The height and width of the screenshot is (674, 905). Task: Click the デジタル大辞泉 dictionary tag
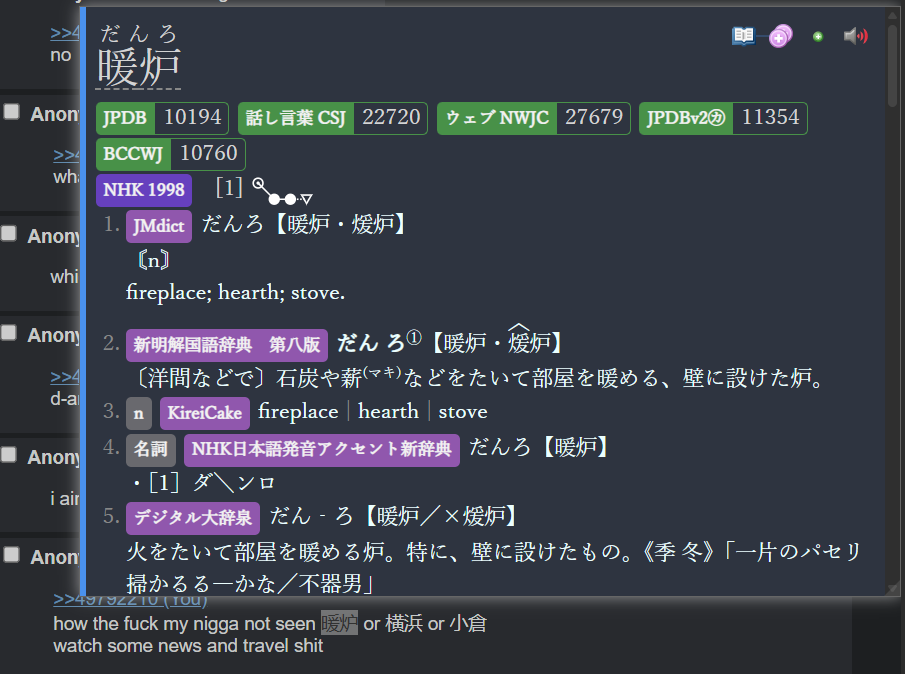[x=193, y=518]
